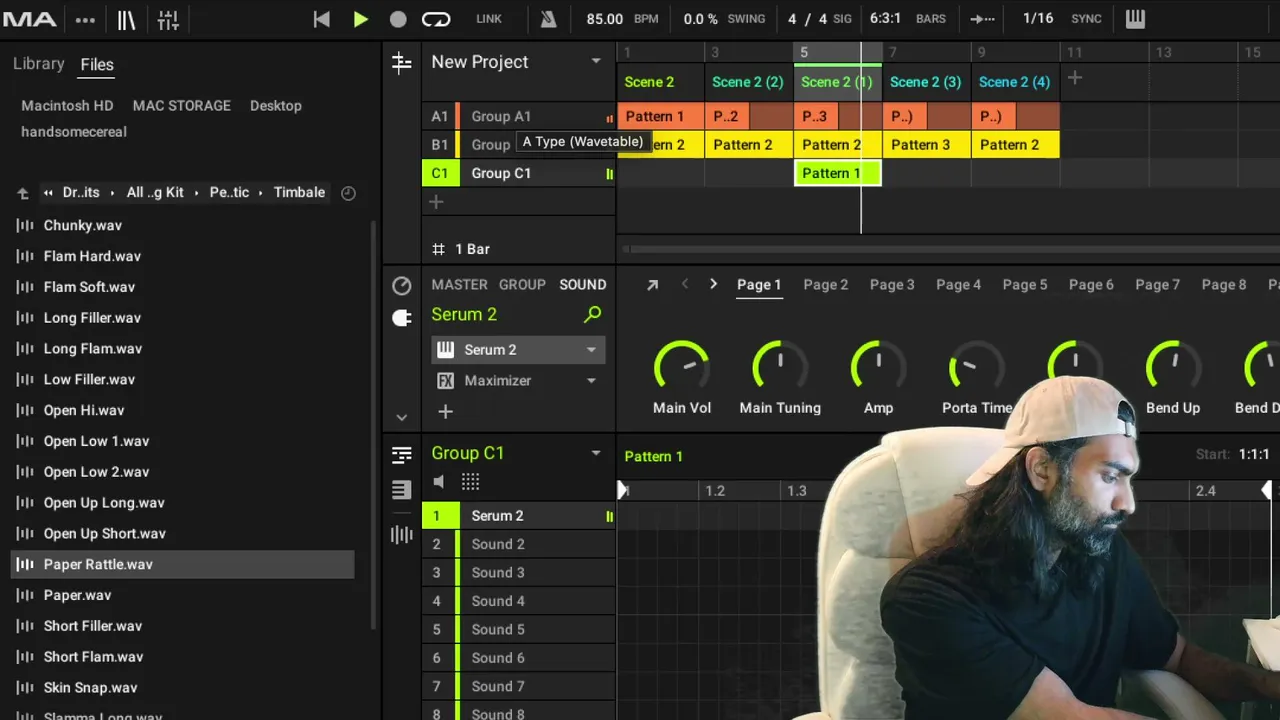Arm recording with the record button

click(x=398, y=19)
